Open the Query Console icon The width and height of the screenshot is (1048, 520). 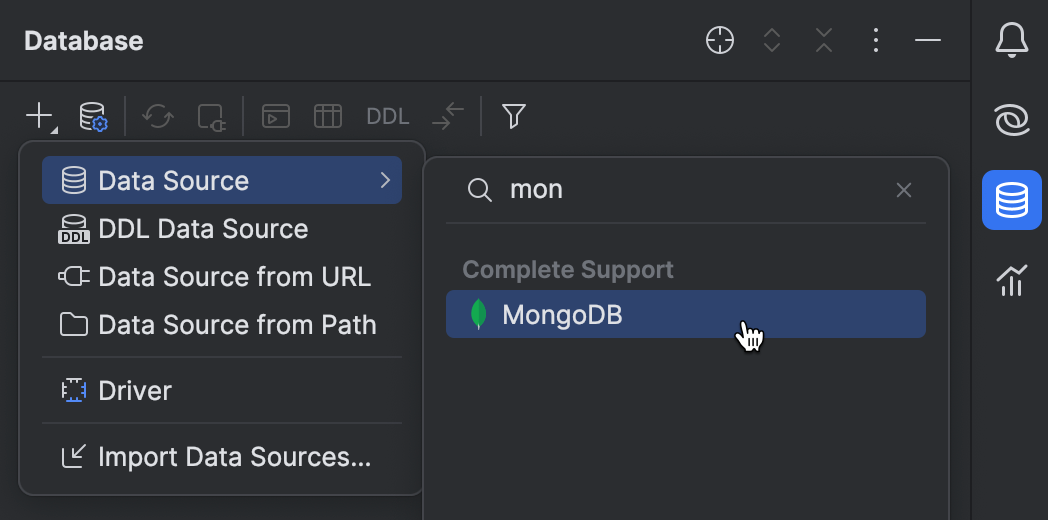coord(275,116)
